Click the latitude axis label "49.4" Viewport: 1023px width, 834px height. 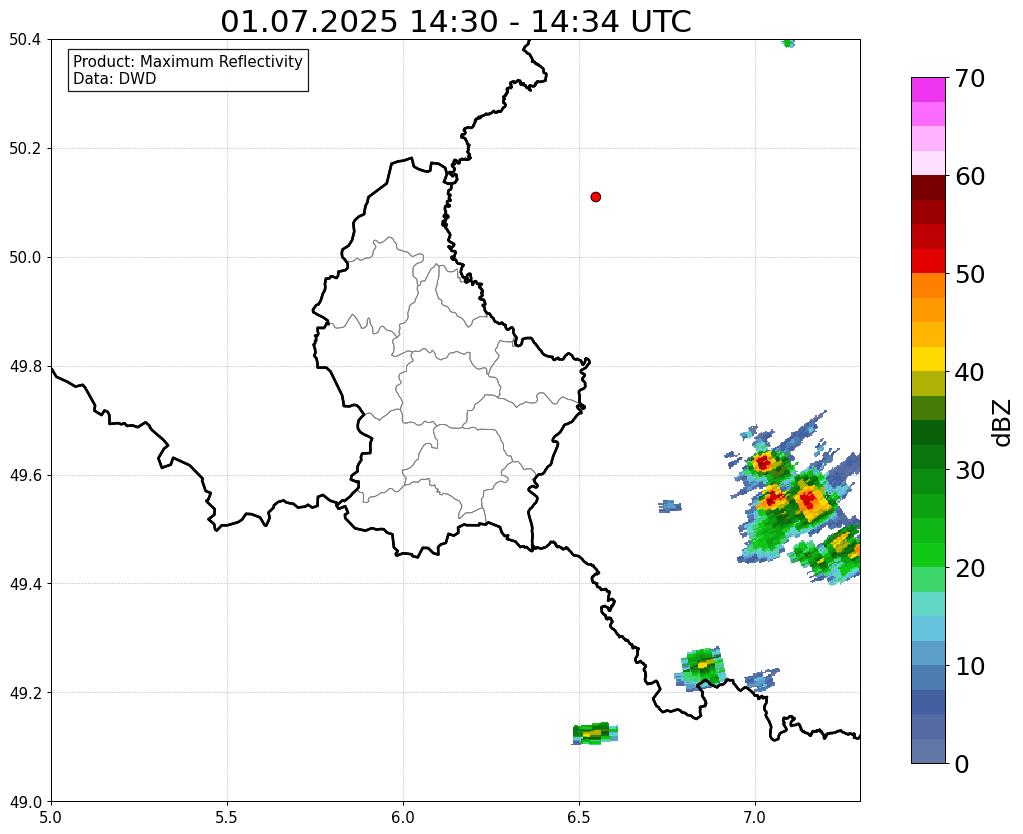(x=25, y=584)
